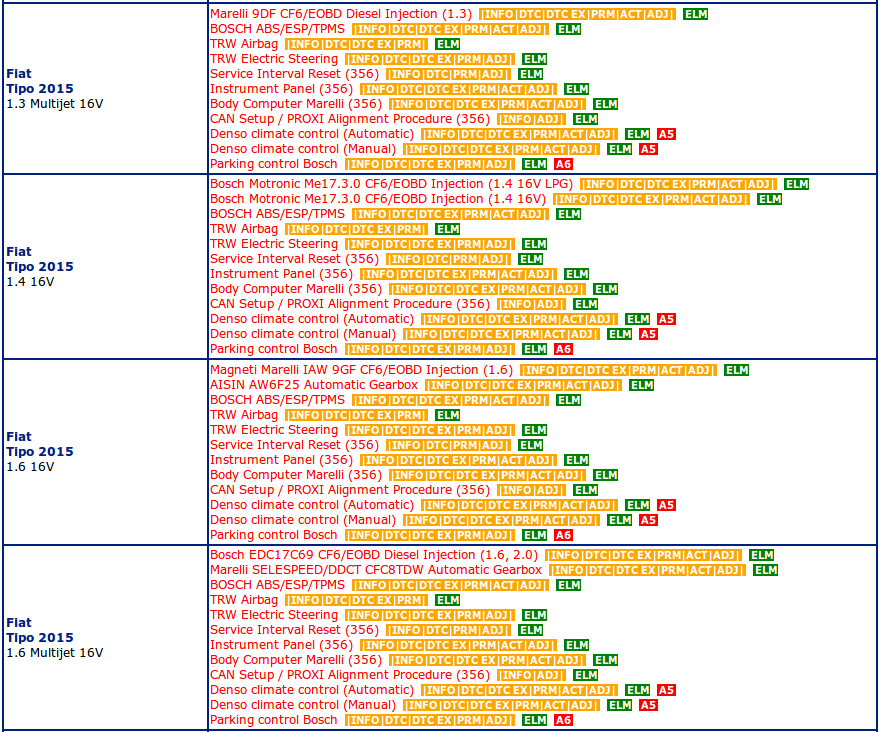Click ELM badge next to Marelli 9DF Diesel Injection
The height and width of the screenshot is (732, 881).
click(x=695, y=15)
